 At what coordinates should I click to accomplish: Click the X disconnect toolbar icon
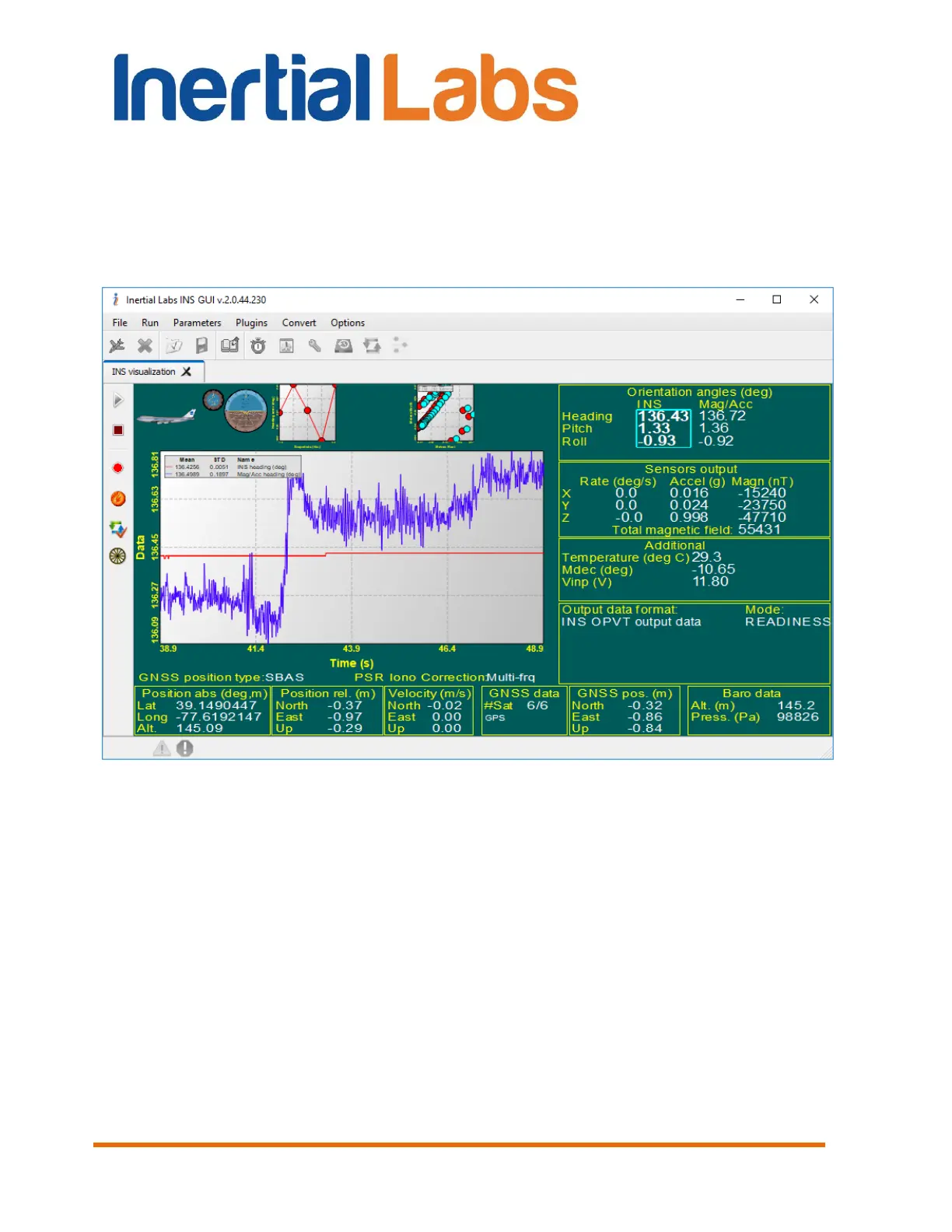(x=145, y=345)
